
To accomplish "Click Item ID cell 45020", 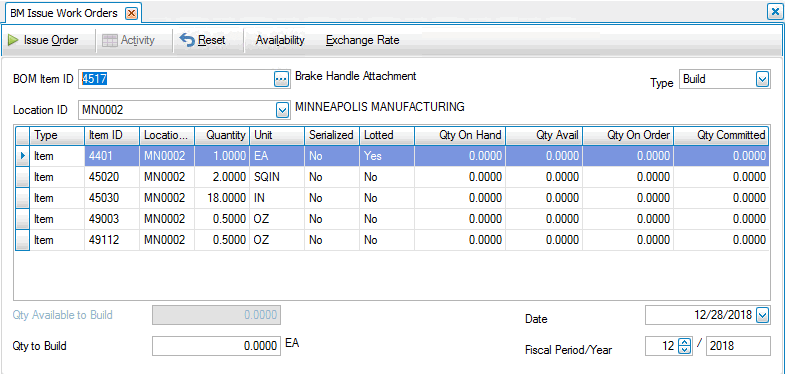I will coord(112,177).
